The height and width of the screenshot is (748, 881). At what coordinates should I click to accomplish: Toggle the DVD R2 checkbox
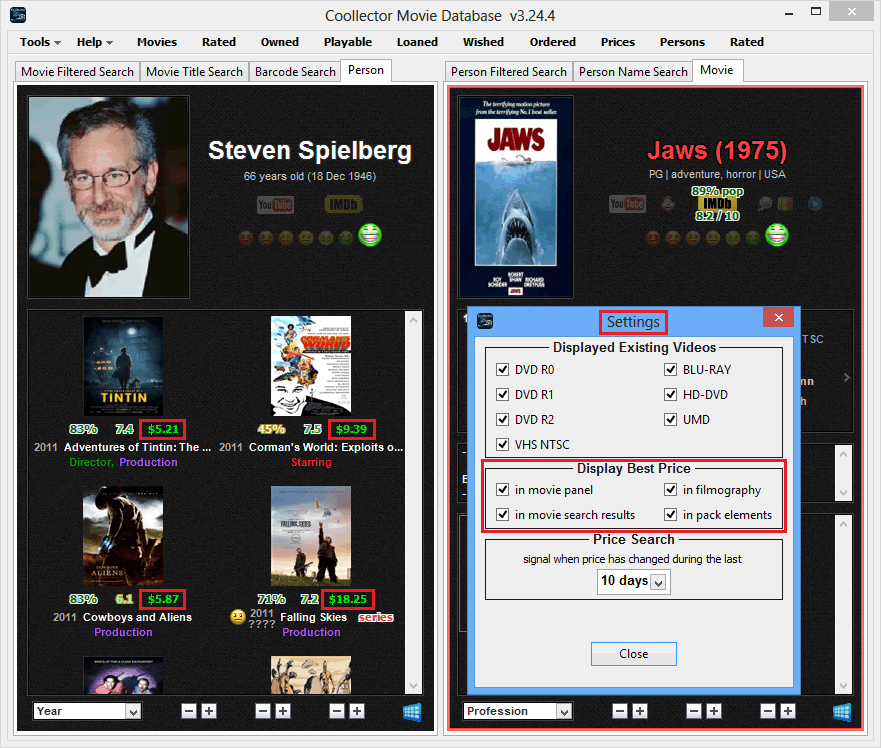point(503,420)
